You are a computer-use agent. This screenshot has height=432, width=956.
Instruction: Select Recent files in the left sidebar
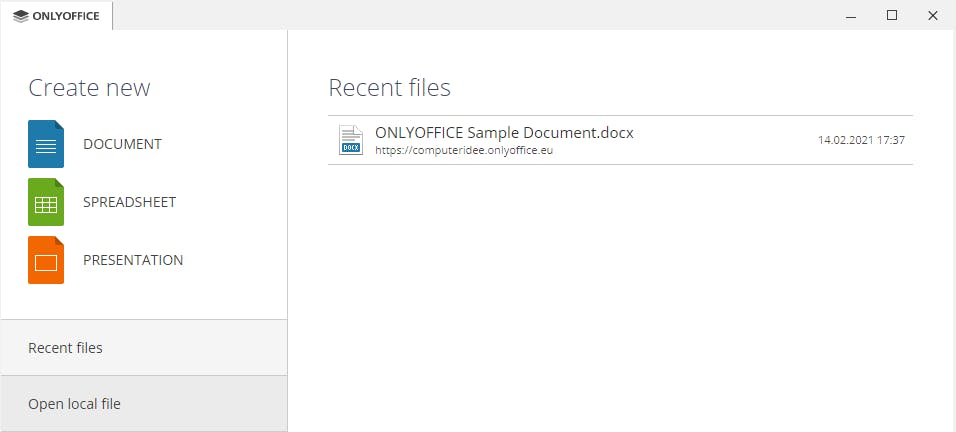pyautogui.click(x=65, y=348)
